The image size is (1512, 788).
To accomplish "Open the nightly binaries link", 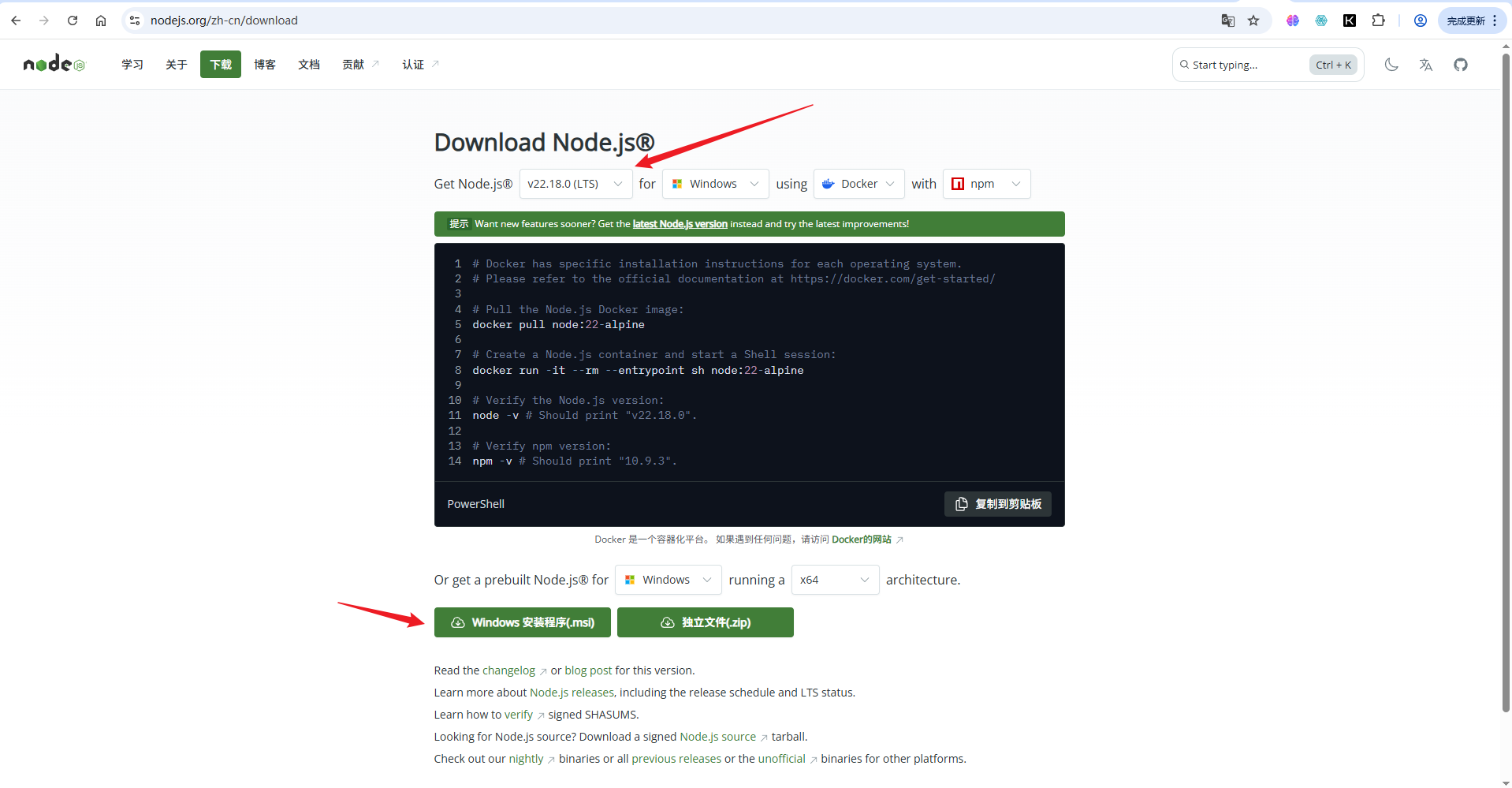I will point(526,759).
